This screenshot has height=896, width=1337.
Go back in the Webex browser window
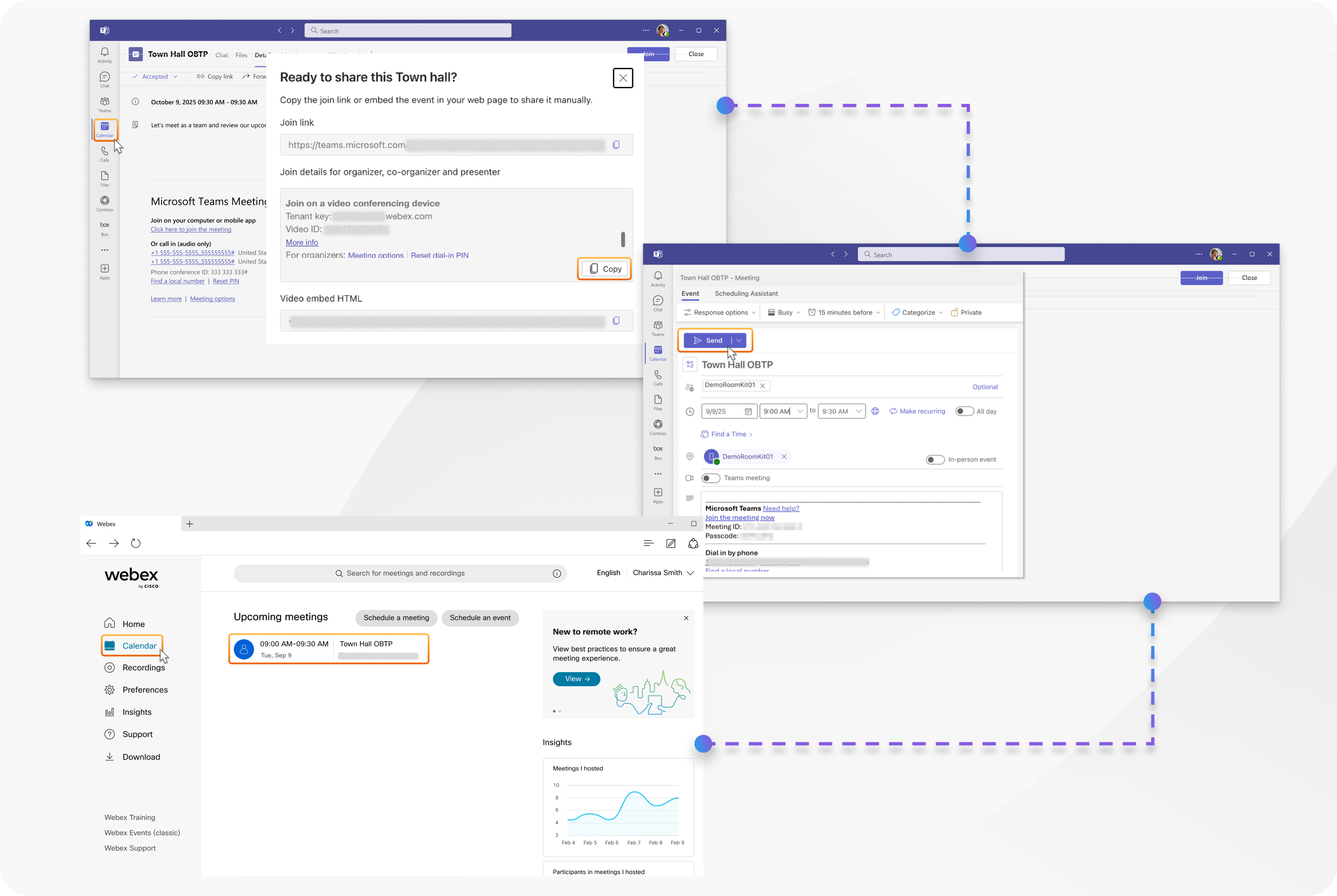point(91,544)
